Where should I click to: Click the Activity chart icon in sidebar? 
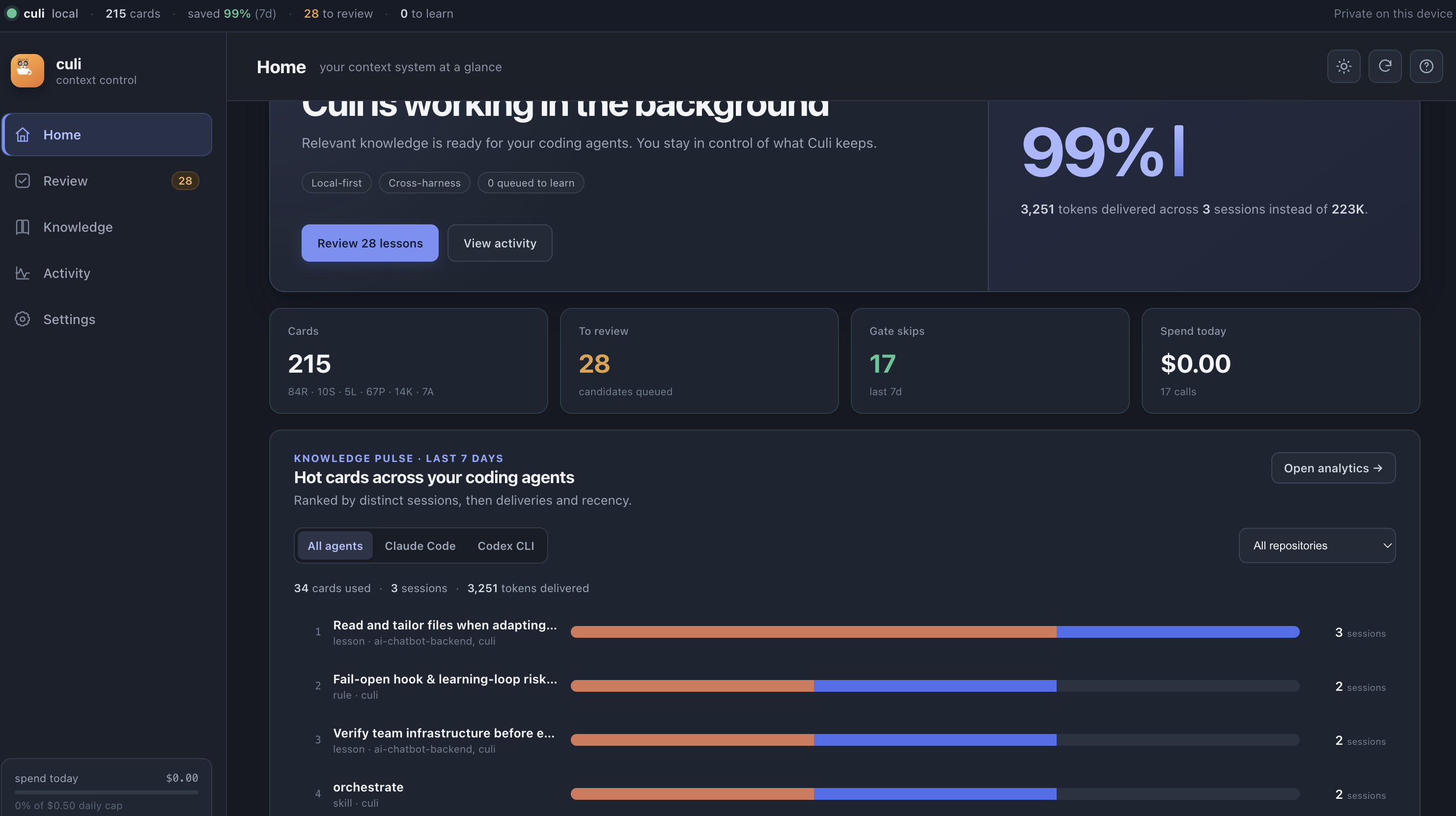pos(23,273)
